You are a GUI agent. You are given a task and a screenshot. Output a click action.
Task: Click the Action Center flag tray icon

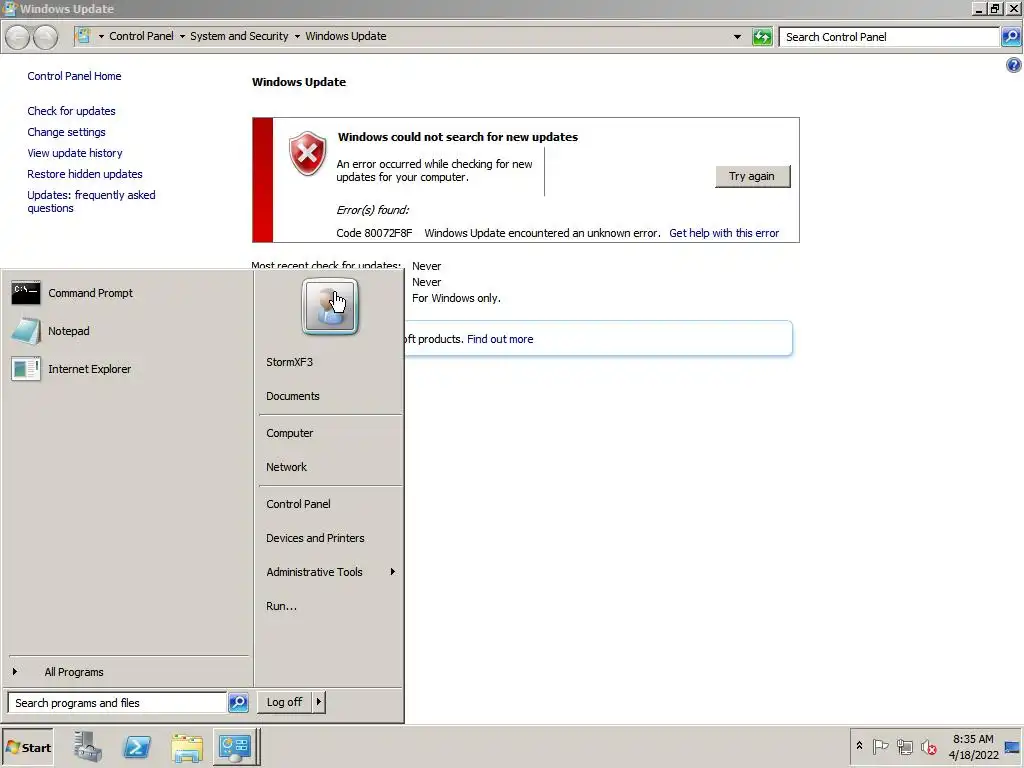coord(880,746)
